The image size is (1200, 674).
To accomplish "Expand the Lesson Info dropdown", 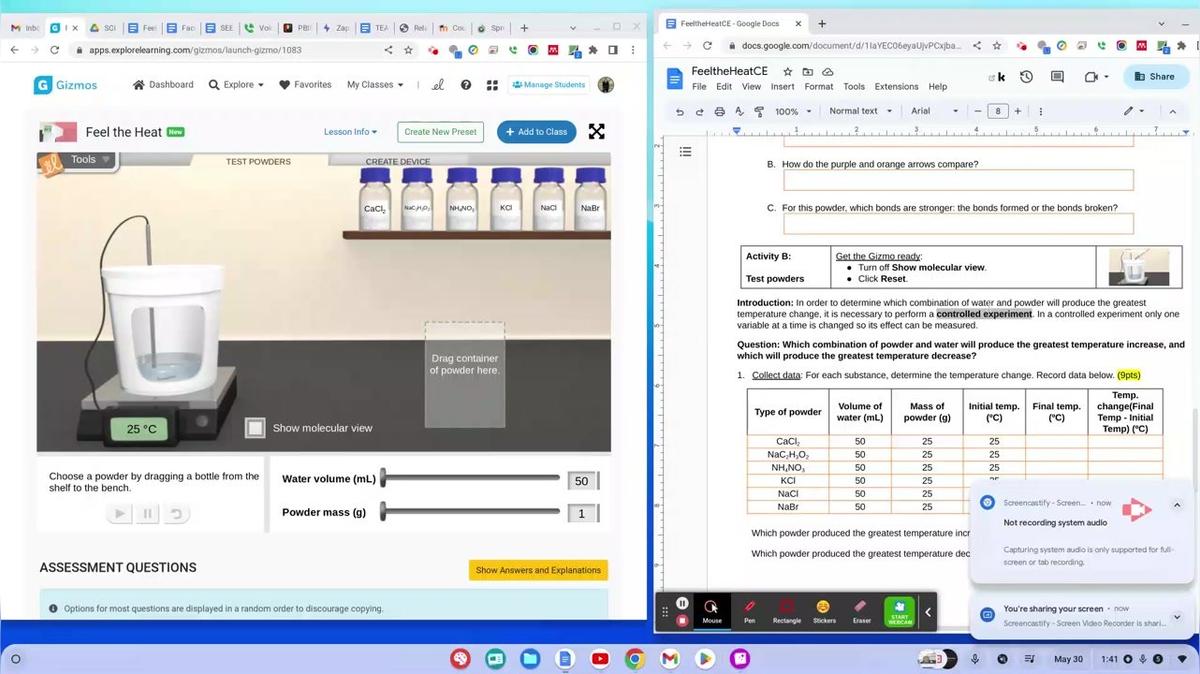I will 351,132.
